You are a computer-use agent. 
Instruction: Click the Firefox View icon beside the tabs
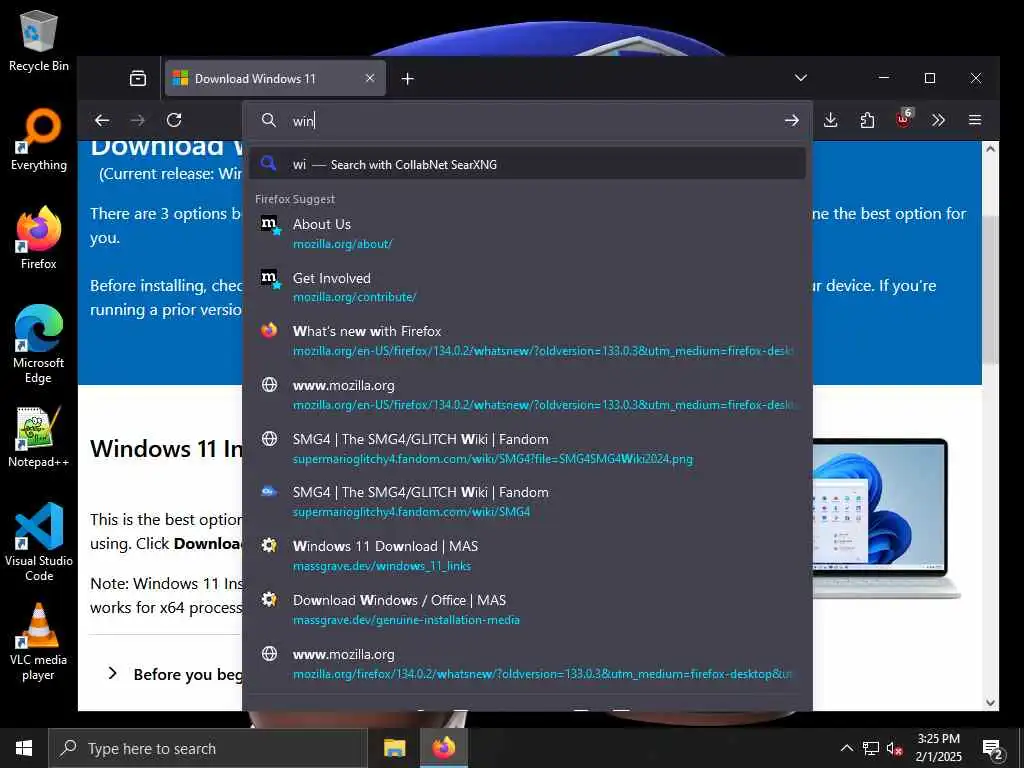[x=138, y=78]
